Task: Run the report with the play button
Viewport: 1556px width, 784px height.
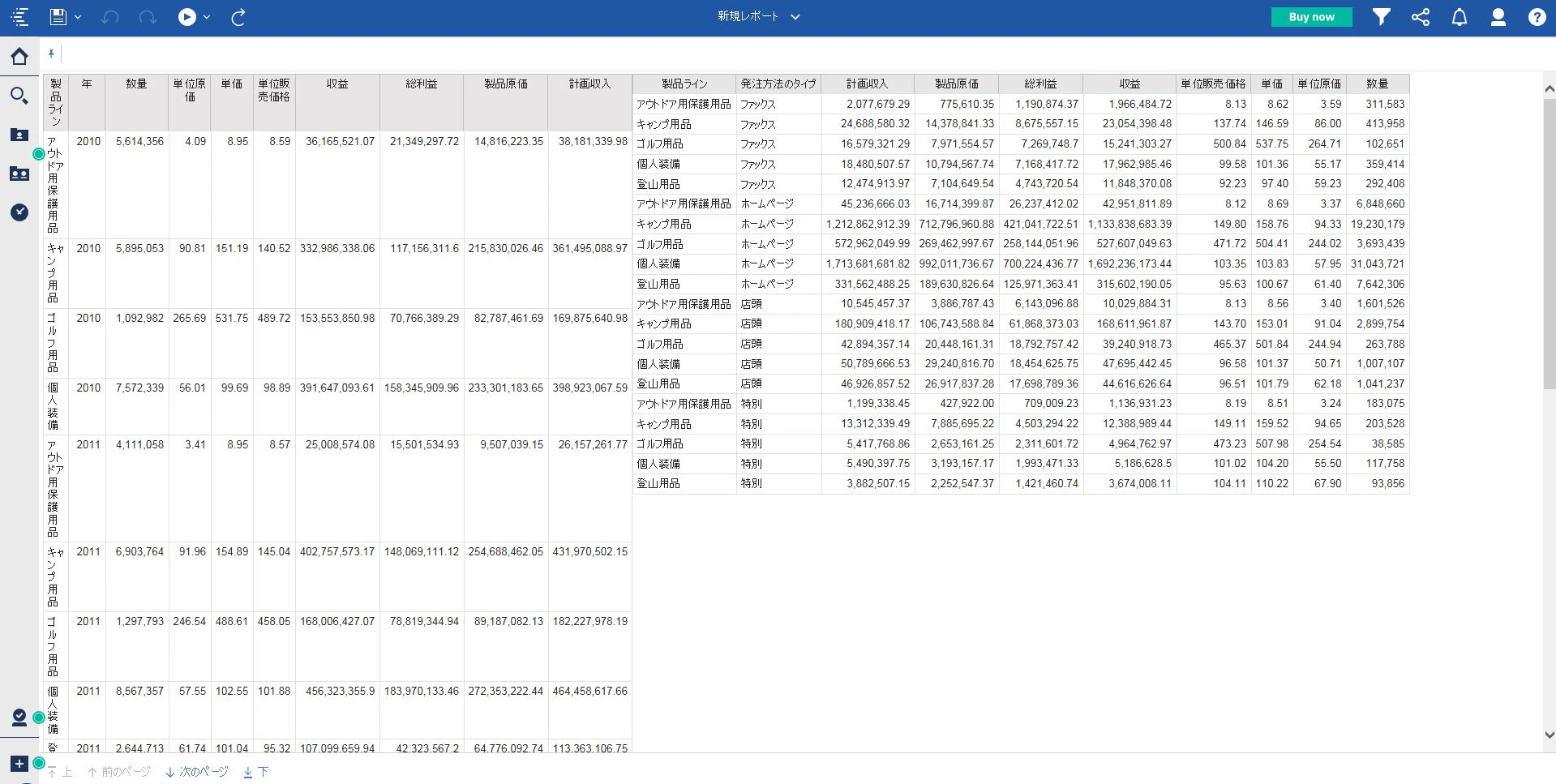Action: pos(187,17)
